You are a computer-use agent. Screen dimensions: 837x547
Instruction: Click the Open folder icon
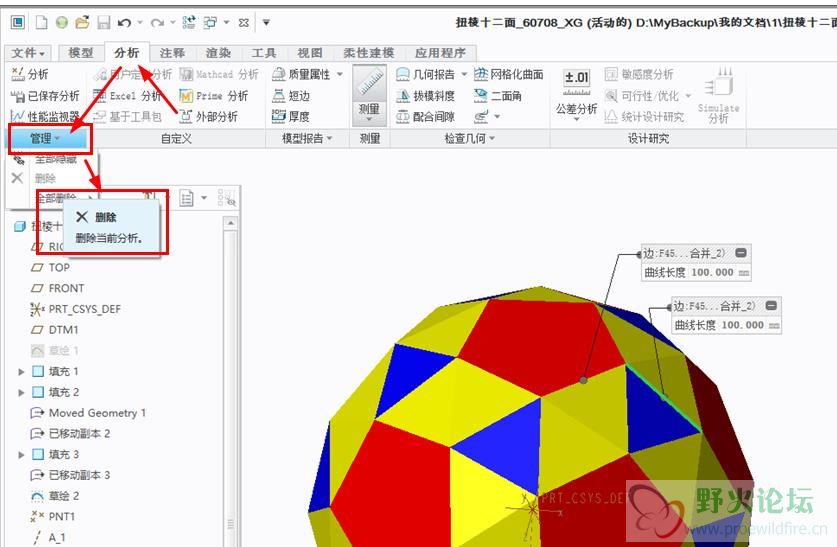[82, 22]
